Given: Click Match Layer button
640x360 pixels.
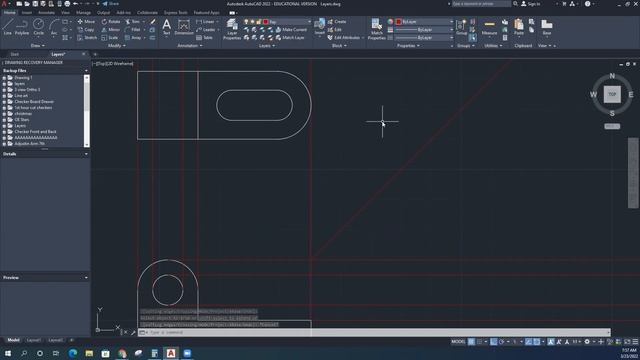Looking at the screenshot, I should coord(290,38).
